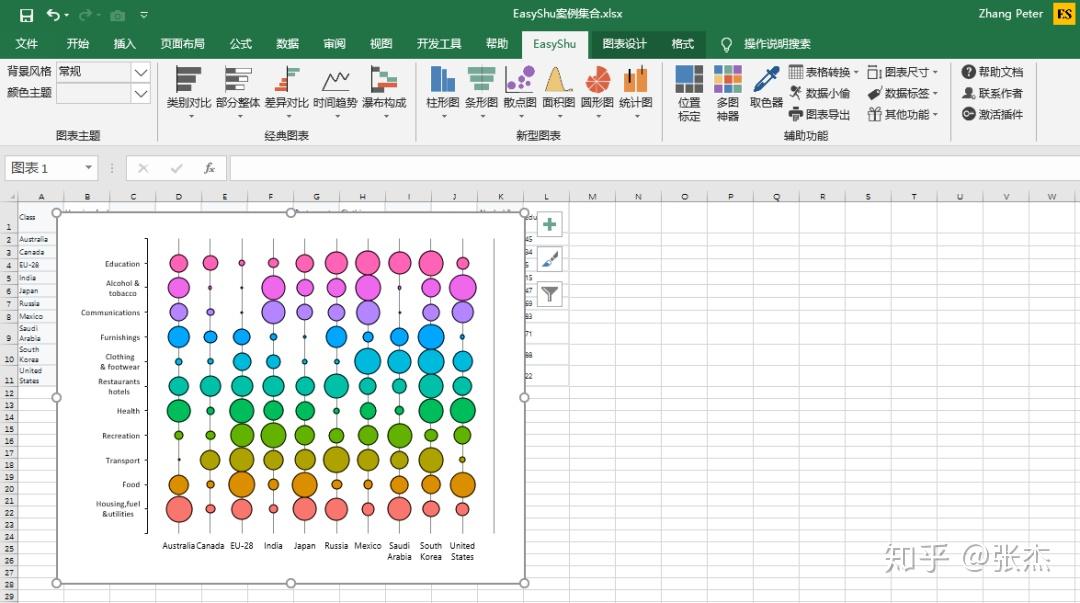The height and width of the screenshot is (603, 1080).
Task: Toggle the Chart Elements plus button
Action: (x=549, y=224)
